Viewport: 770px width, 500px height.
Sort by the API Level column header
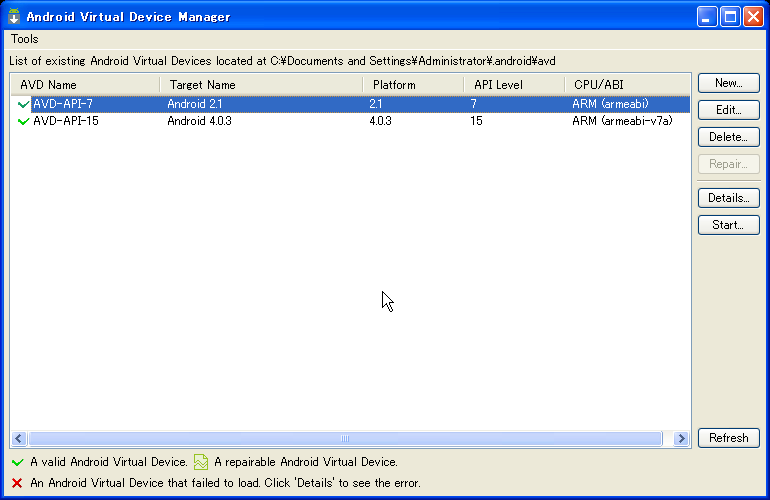tap(514, 85)
